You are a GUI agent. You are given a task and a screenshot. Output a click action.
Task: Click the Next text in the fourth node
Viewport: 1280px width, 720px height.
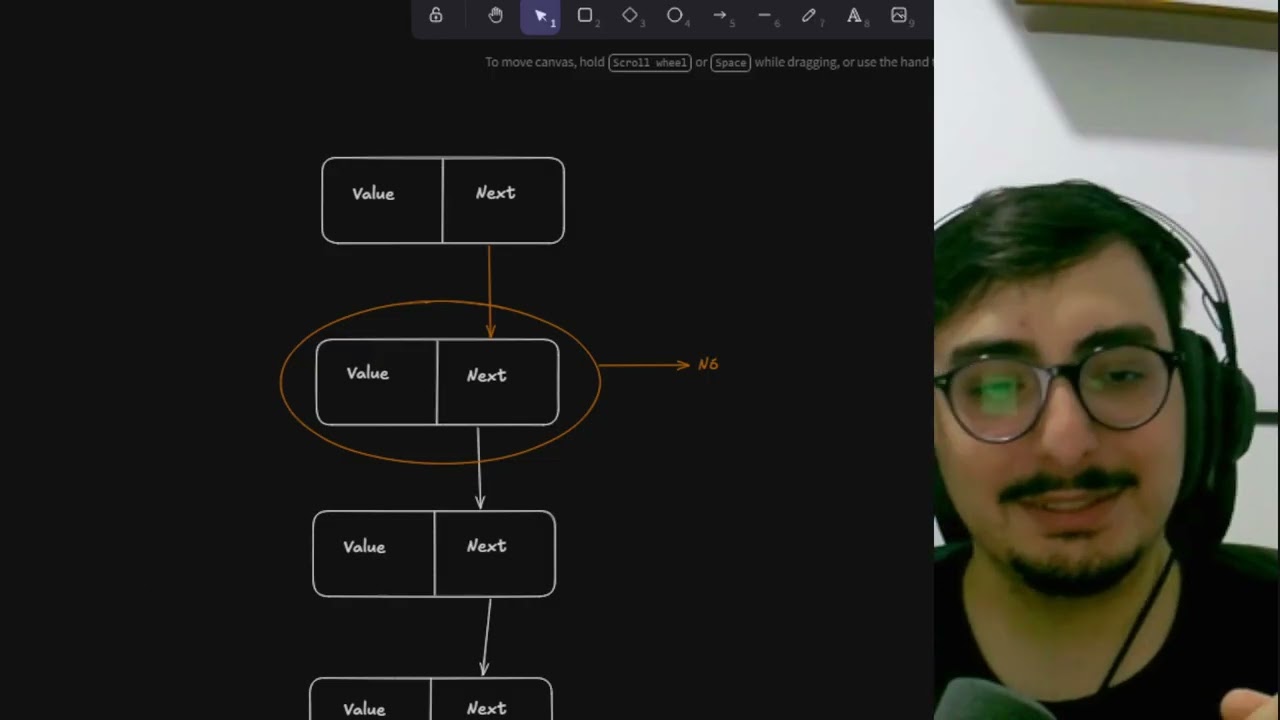coord(487,708)
